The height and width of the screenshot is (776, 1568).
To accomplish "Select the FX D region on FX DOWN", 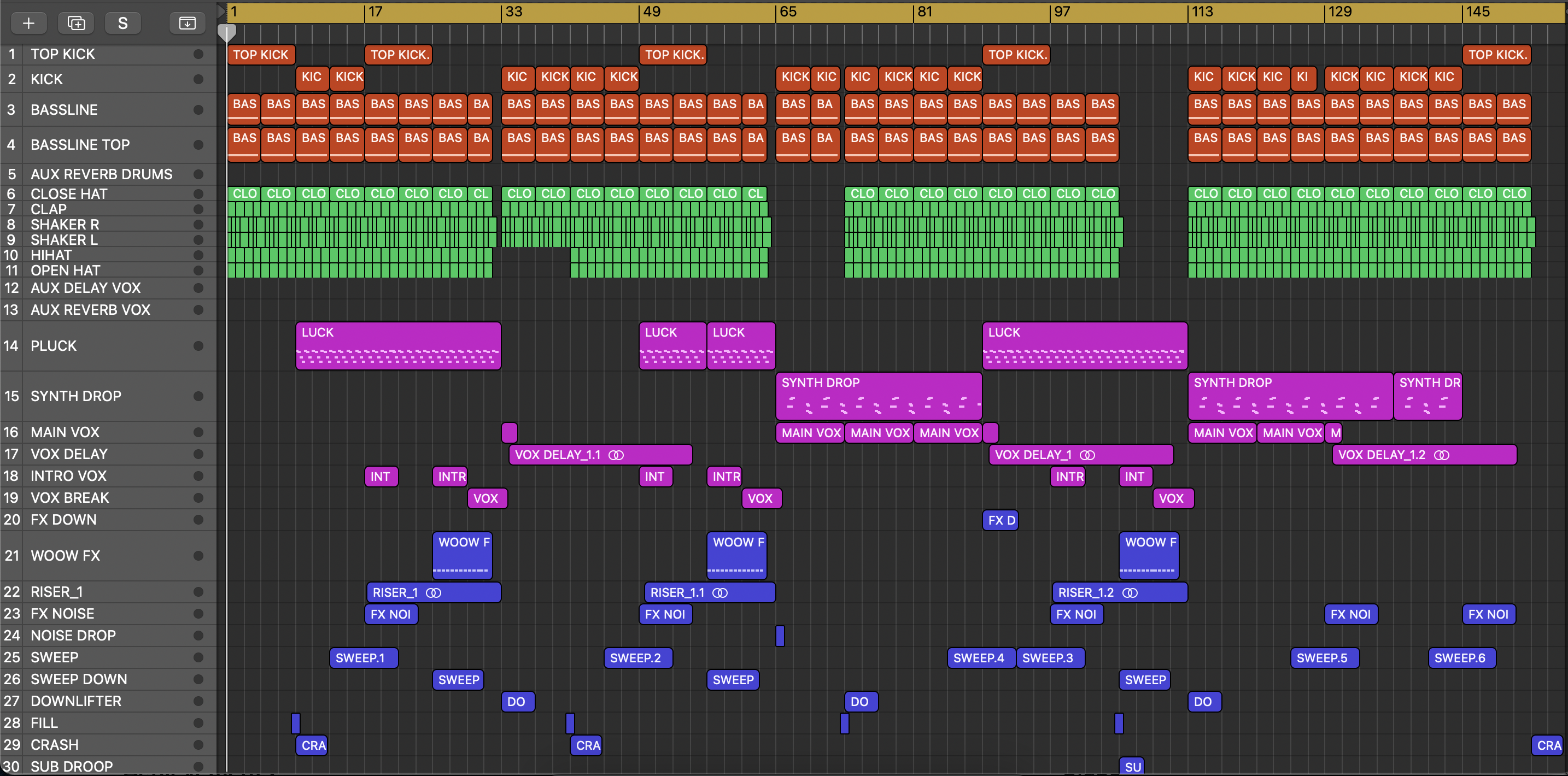I will point(999,520).
